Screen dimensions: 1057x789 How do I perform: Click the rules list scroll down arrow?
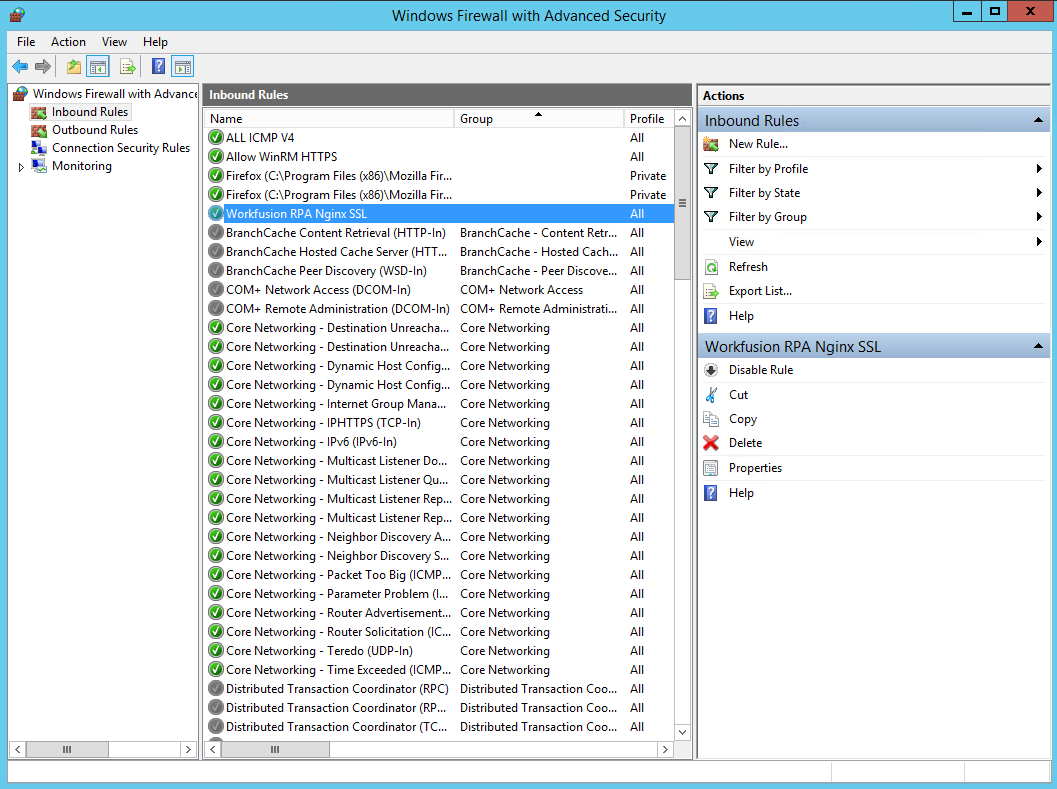[682, 732]
